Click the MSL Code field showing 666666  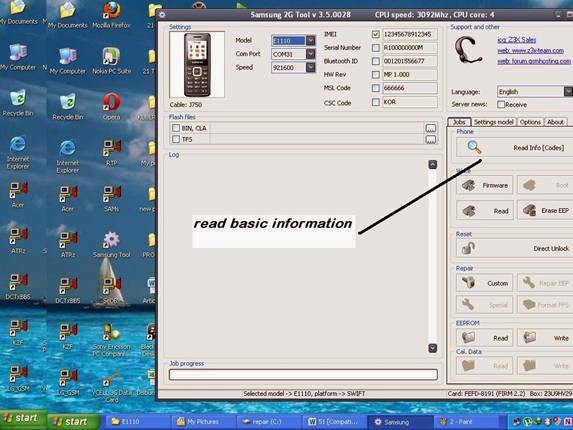coord(409,88)
